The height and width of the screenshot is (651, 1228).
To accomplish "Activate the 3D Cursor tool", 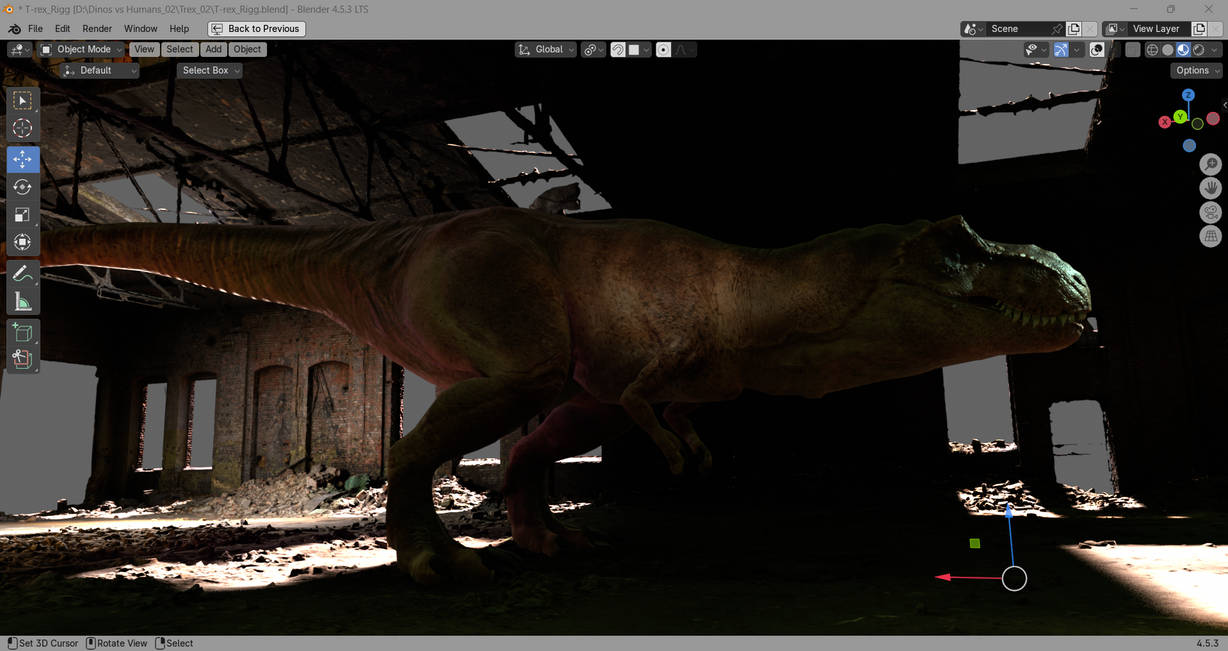I will tap(22, 128).
